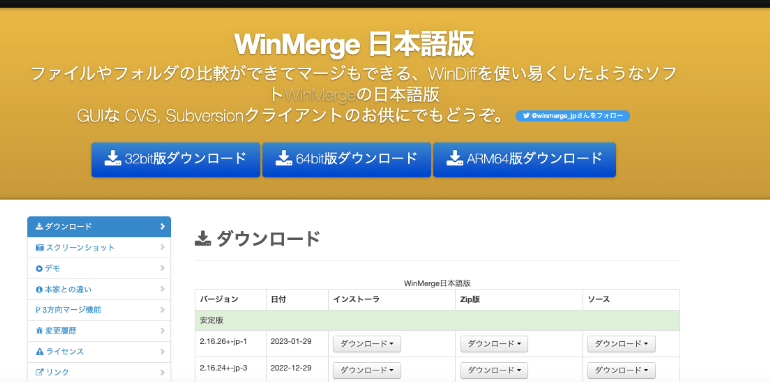This screenshot has height=382, width=770.
Task: Open ソース dropdown for 2.16.24+-jp-3
Action: click(x=621, y=370)
